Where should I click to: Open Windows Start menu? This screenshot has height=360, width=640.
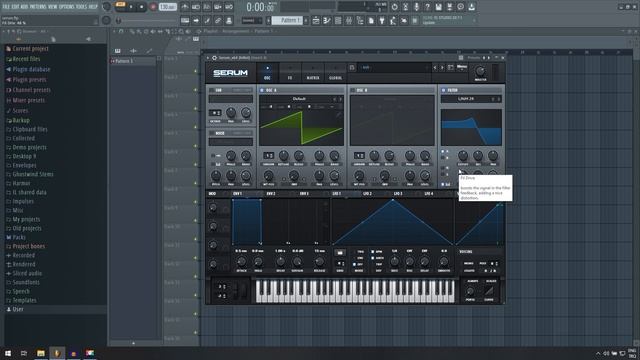tap(7, 353)
